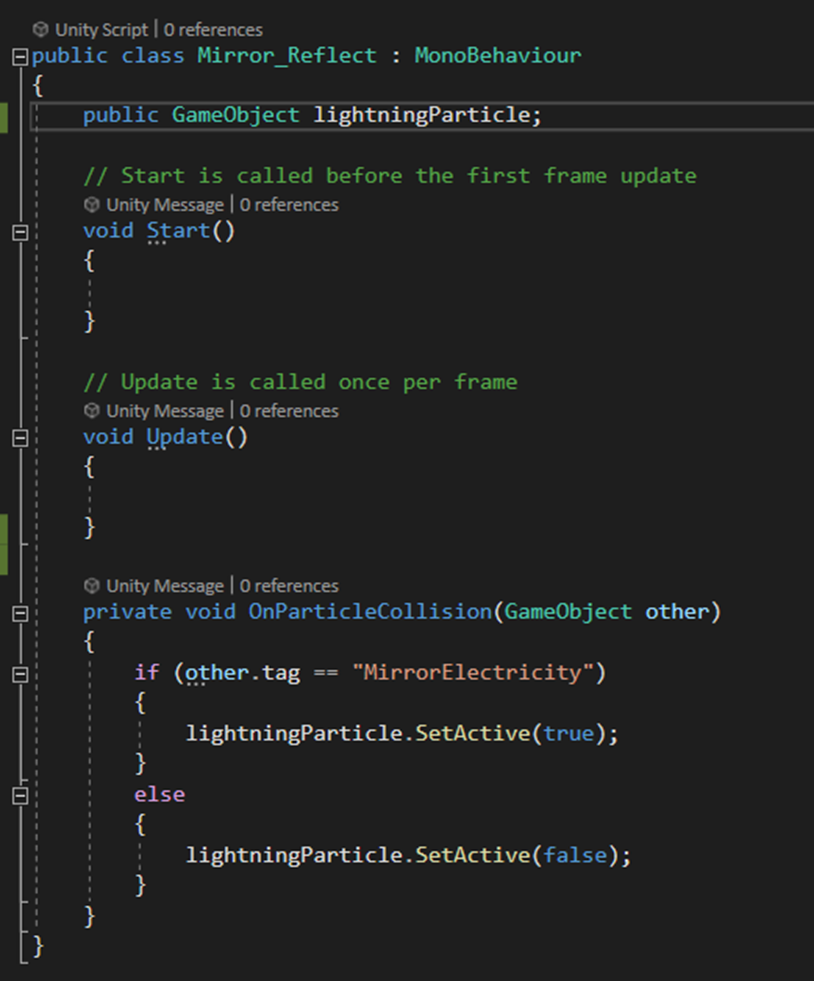Collapse the else block fold box
The width and height of the screenshot is (814, 981).
(x=20, y=796)
